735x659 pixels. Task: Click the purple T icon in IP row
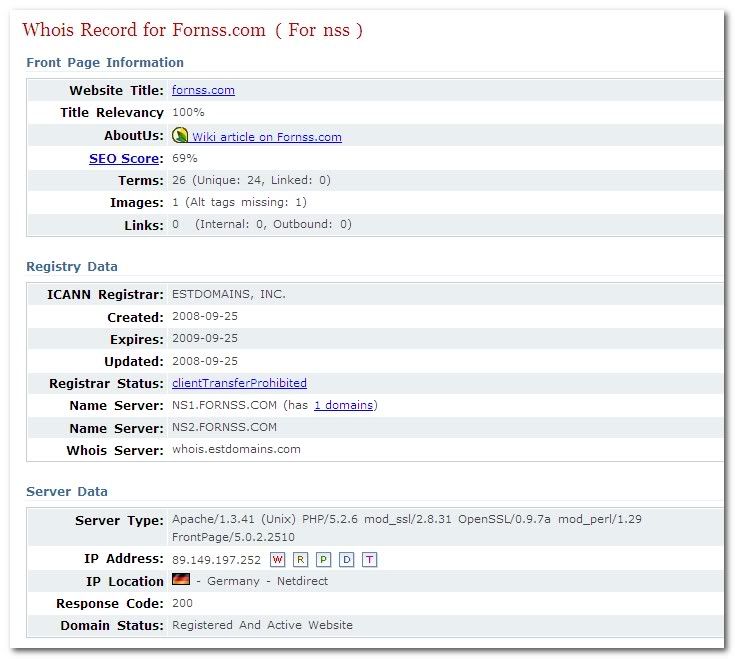(369, 559)
